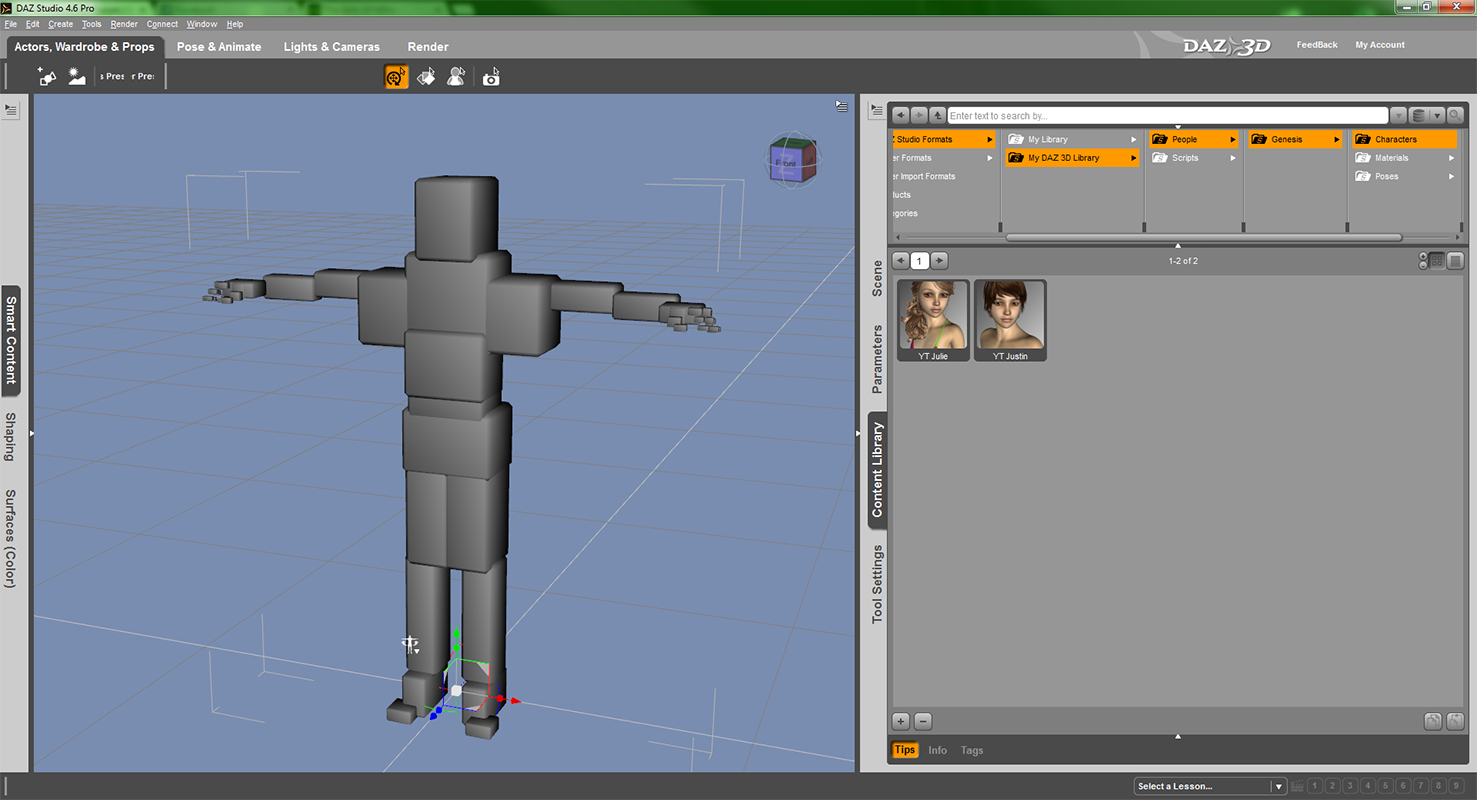The height and width of the screenshot is (800, 1477).
Task: Select the Universal manipulation tool
Action: pyautogui.click(x=396, y=77)
